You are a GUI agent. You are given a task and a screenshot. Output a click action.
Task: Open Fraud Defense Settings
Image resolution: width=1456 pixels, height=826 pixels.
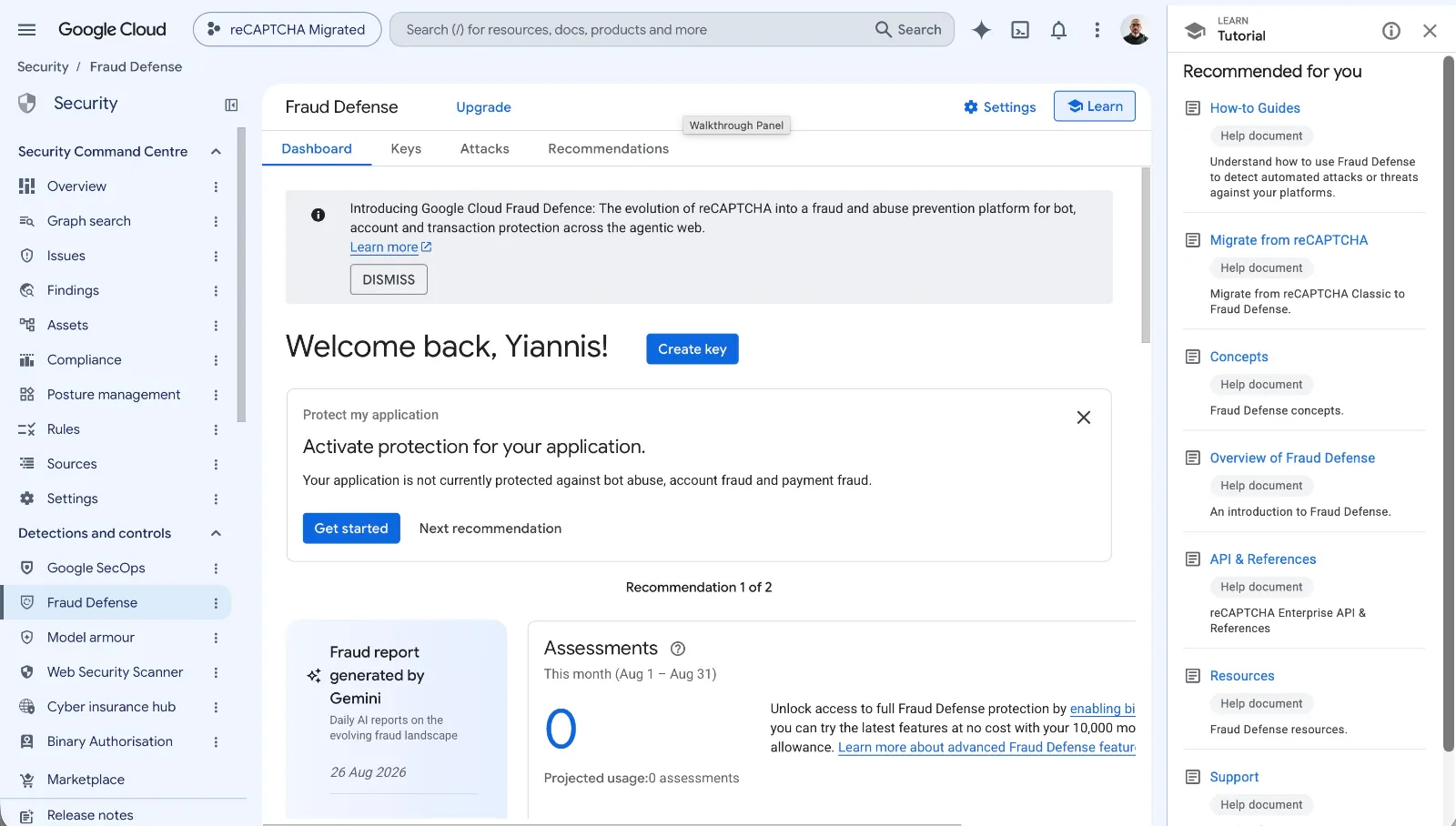[999, 107]
